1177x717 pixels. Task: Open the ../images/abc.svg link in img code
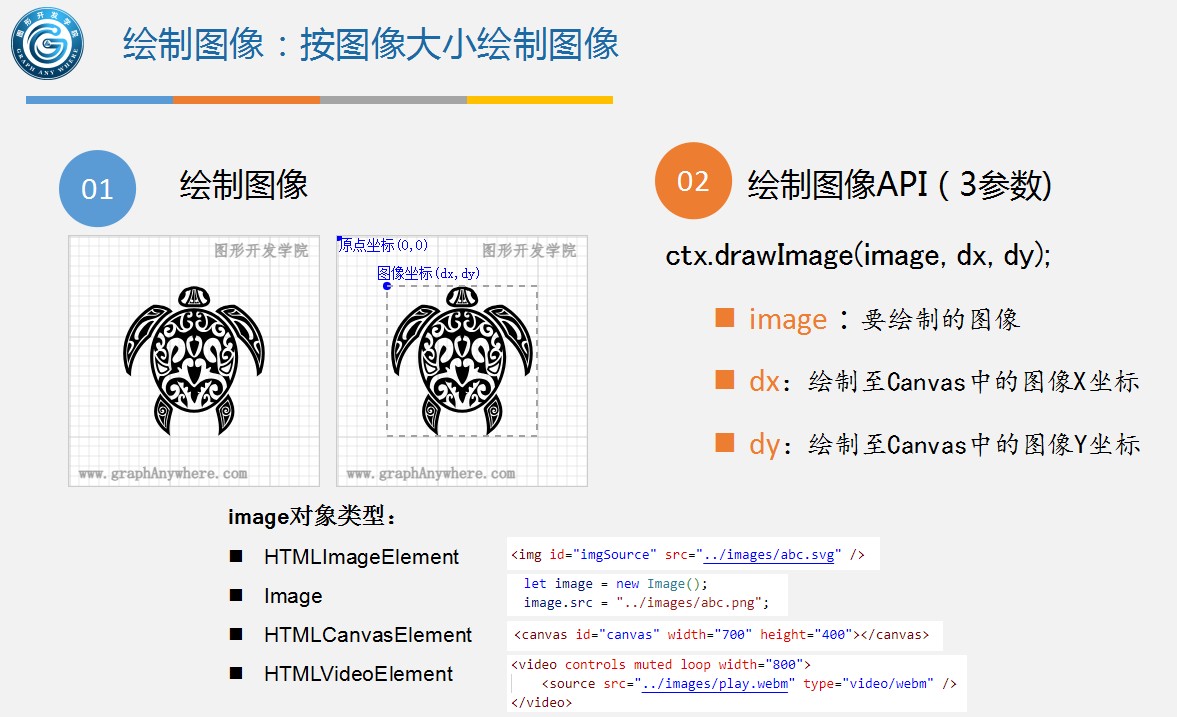[x=769, y=555]
